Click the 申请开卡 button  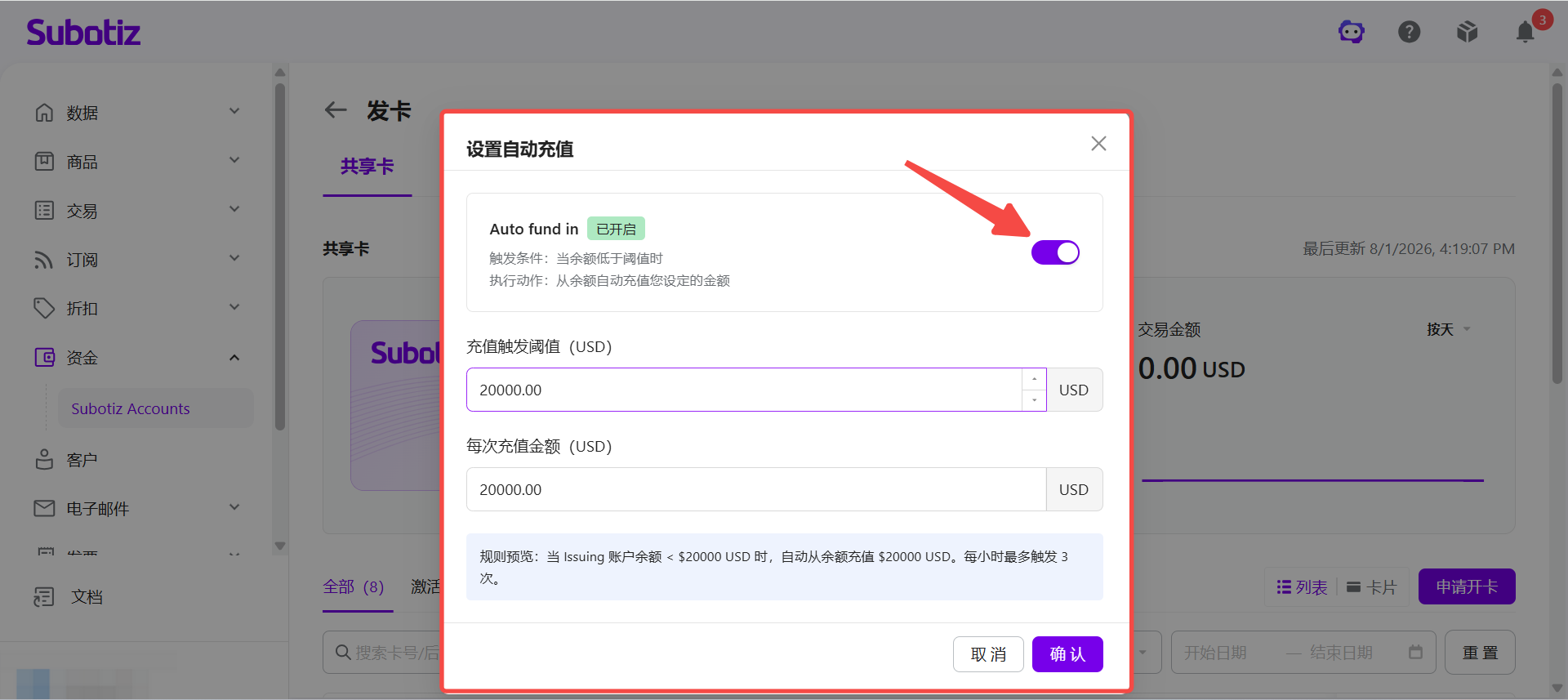pos(1467,586)
